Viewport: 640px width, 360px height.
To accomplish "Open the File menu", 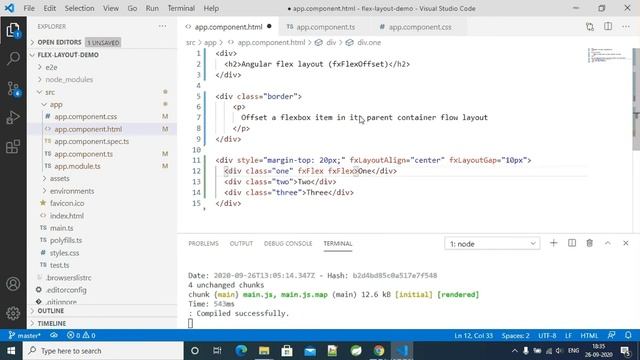I will [29, 8].
